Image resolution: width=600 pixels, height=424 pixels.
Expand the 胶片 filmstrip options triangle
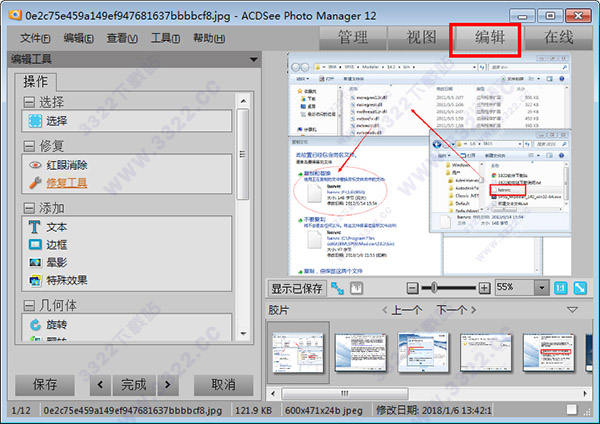[x=572, y=310]
